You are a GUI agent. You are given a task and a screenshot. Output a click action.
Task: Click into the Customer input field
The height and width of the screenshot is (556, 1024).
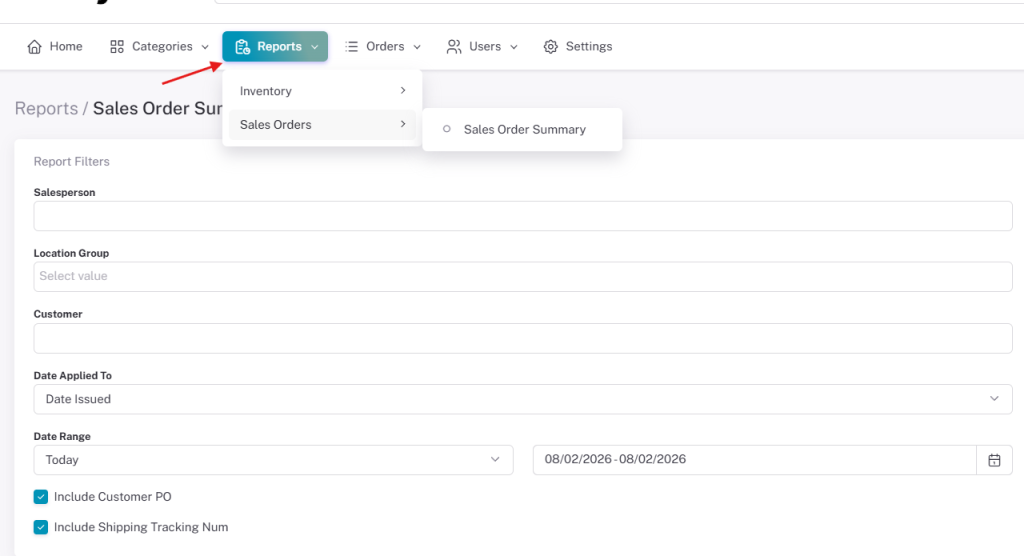point(522,338)
